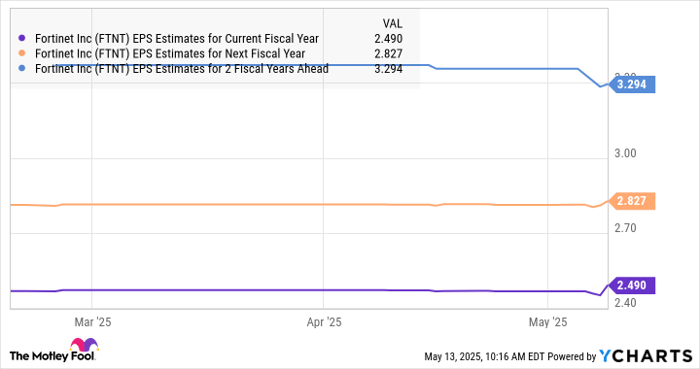700x369 pixels.
Task: Select the EPS Estimates for 2 Fiscal Years Ahead label
Action: pos(182,69)
